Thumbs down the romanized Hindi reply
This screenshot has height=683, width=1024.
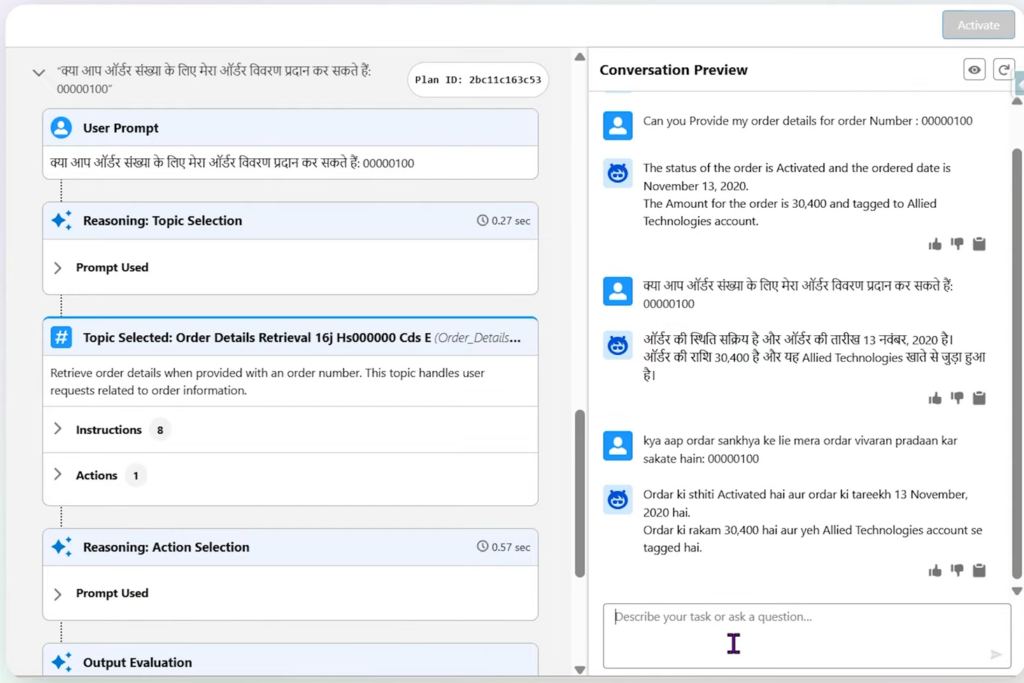[957, 571]
